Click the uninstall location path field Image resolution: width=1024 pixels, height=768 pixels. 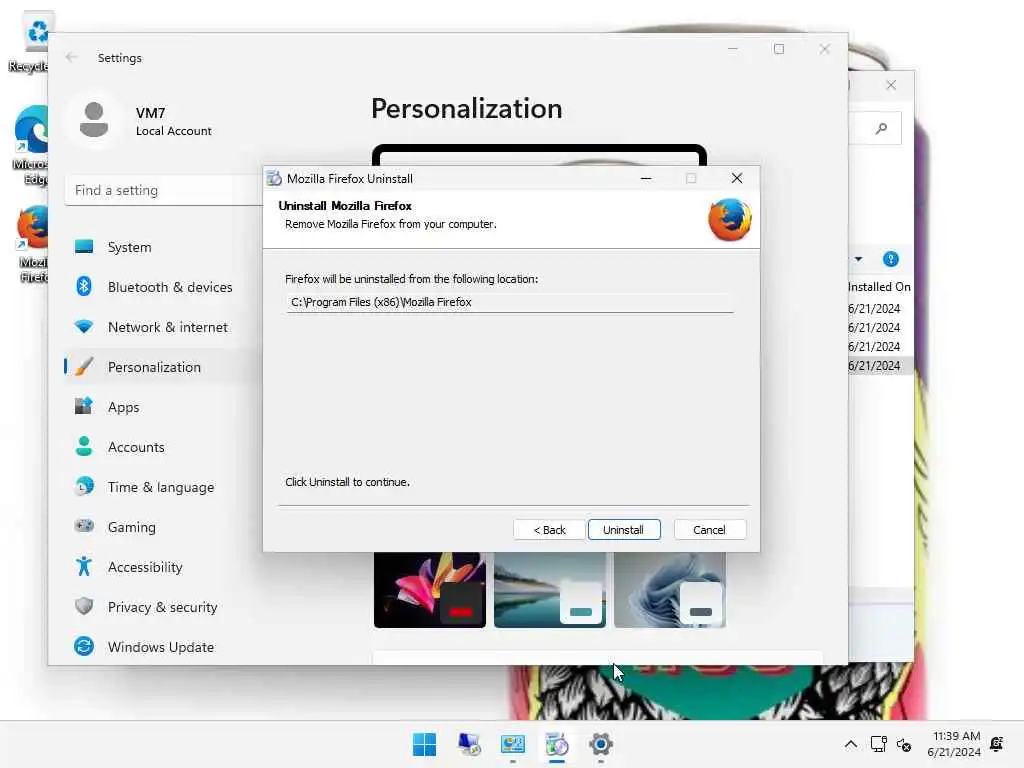(509, 302)
